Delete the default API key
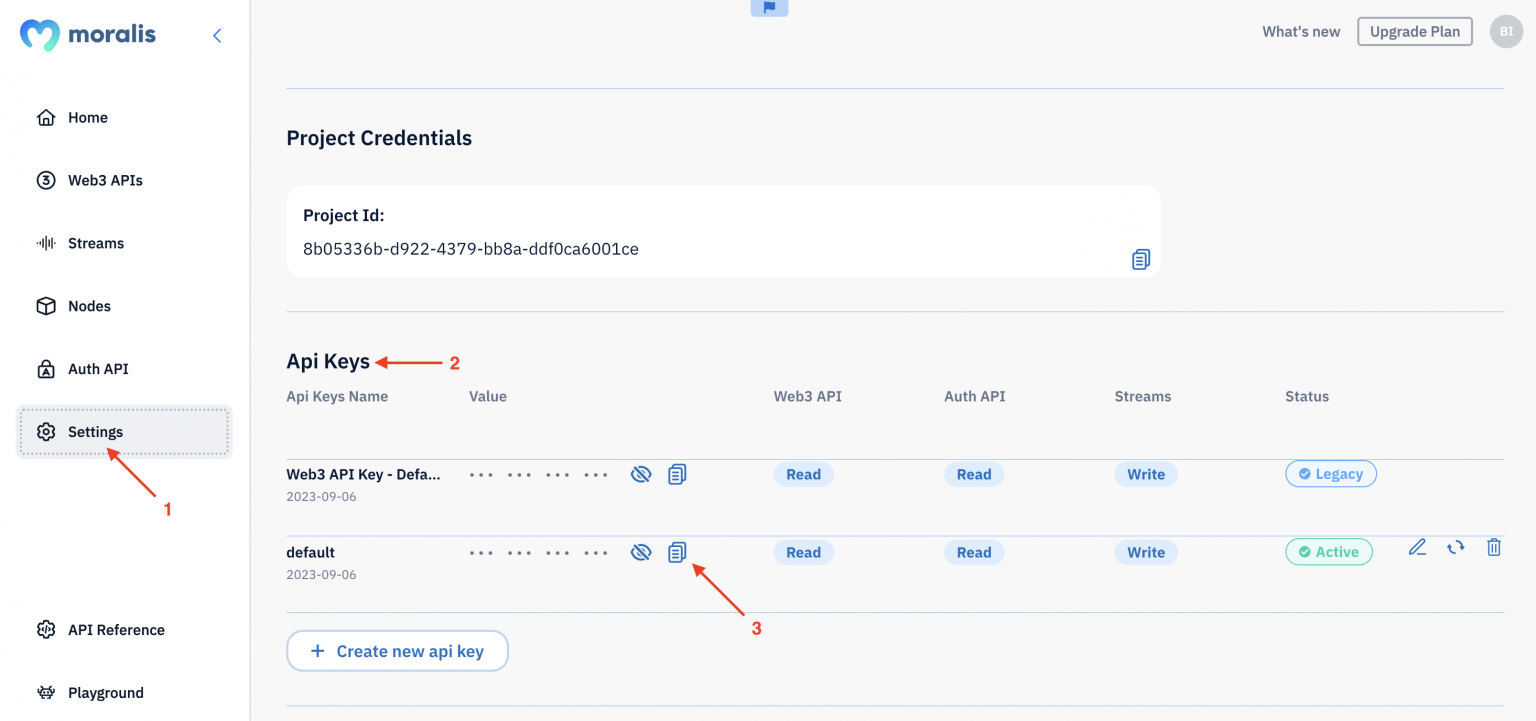 coord(1494,547)
